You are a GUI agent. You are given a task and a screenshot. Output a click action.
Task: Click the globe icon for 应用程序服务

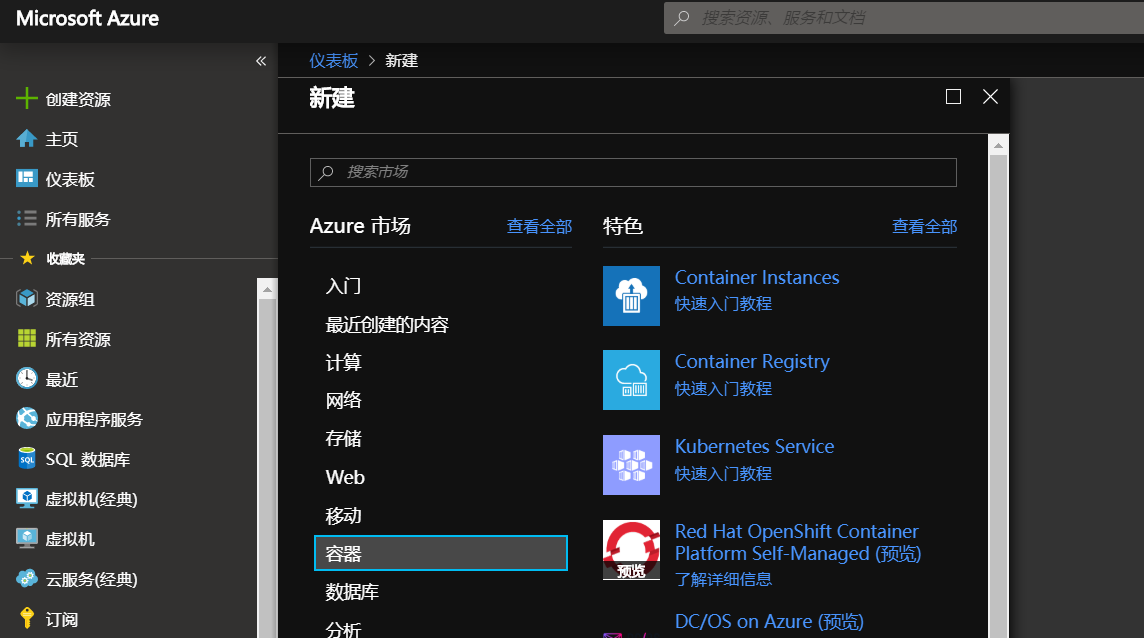(26, 418)
